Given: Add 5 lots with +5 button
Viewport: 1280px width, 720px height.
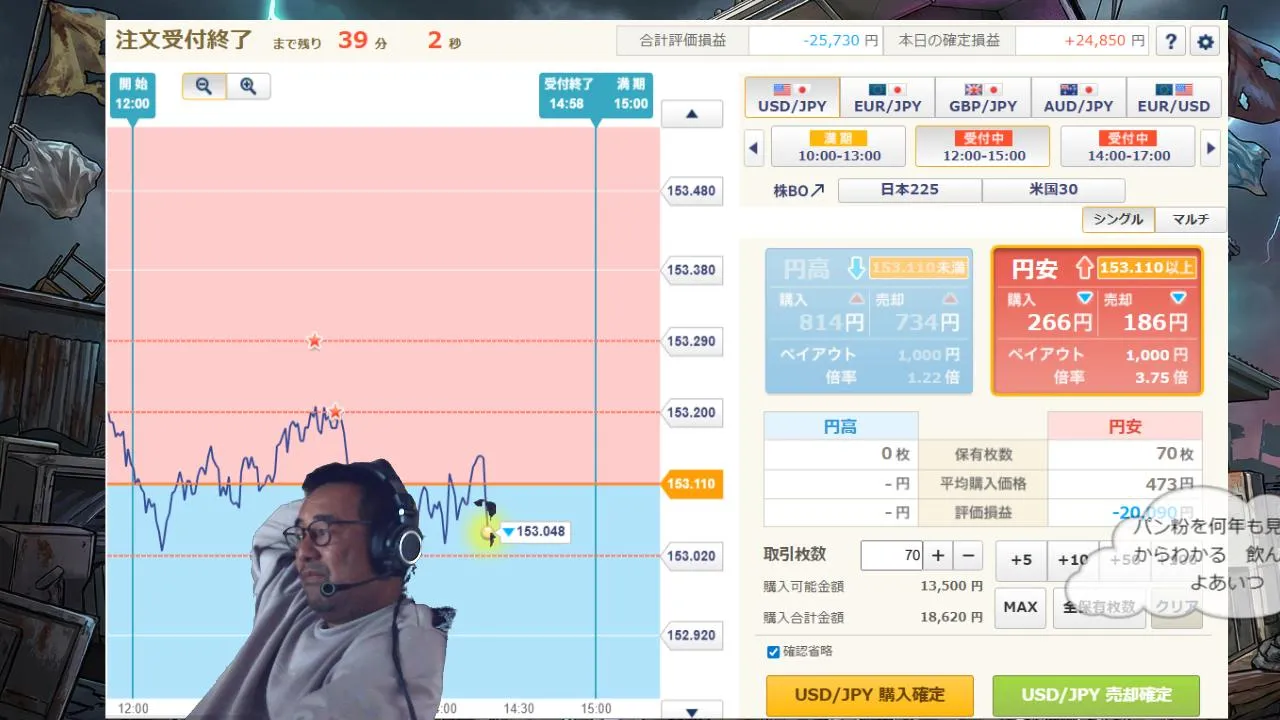Looking at the screenshot, I should coord(1021,560).
